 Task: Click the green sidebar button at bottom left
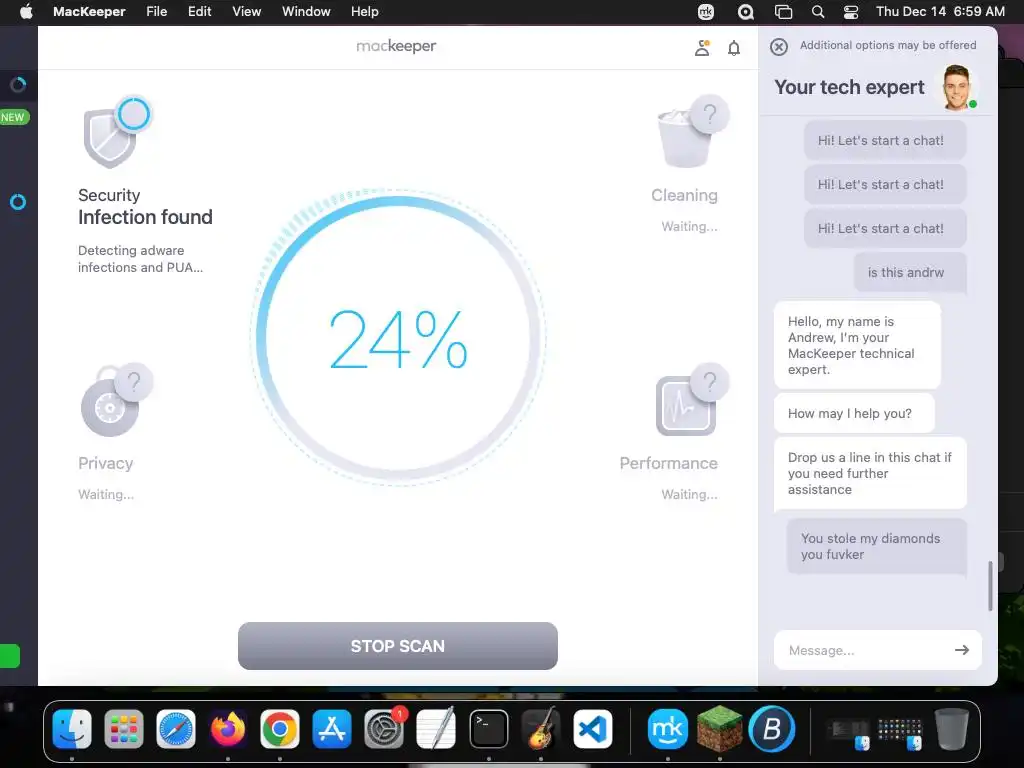(x=10, y=656)
